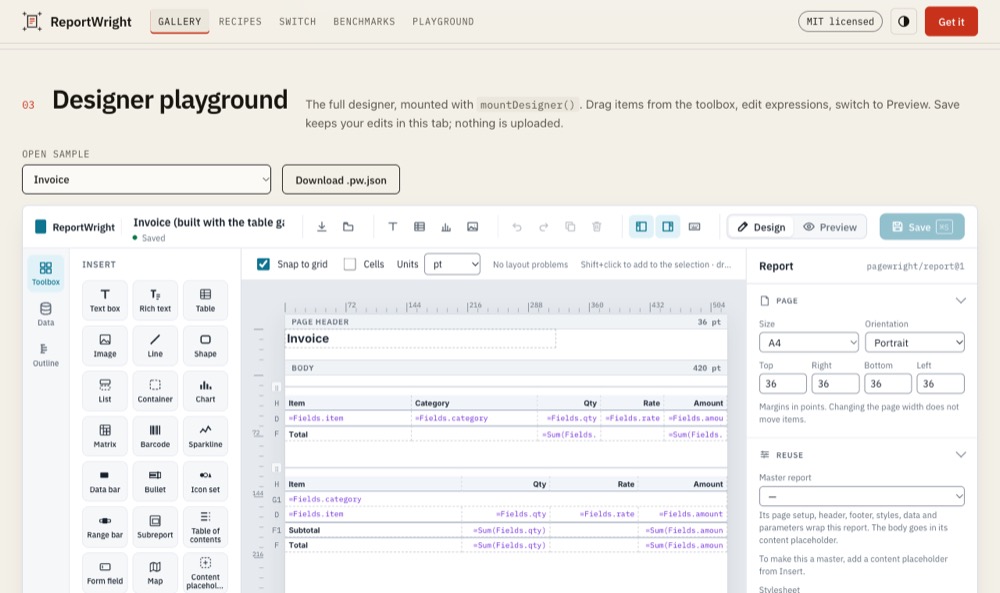Viewport: 1000px width, 593px height.
Task: Click the ReportWright logo link
Action: point(77,22)
